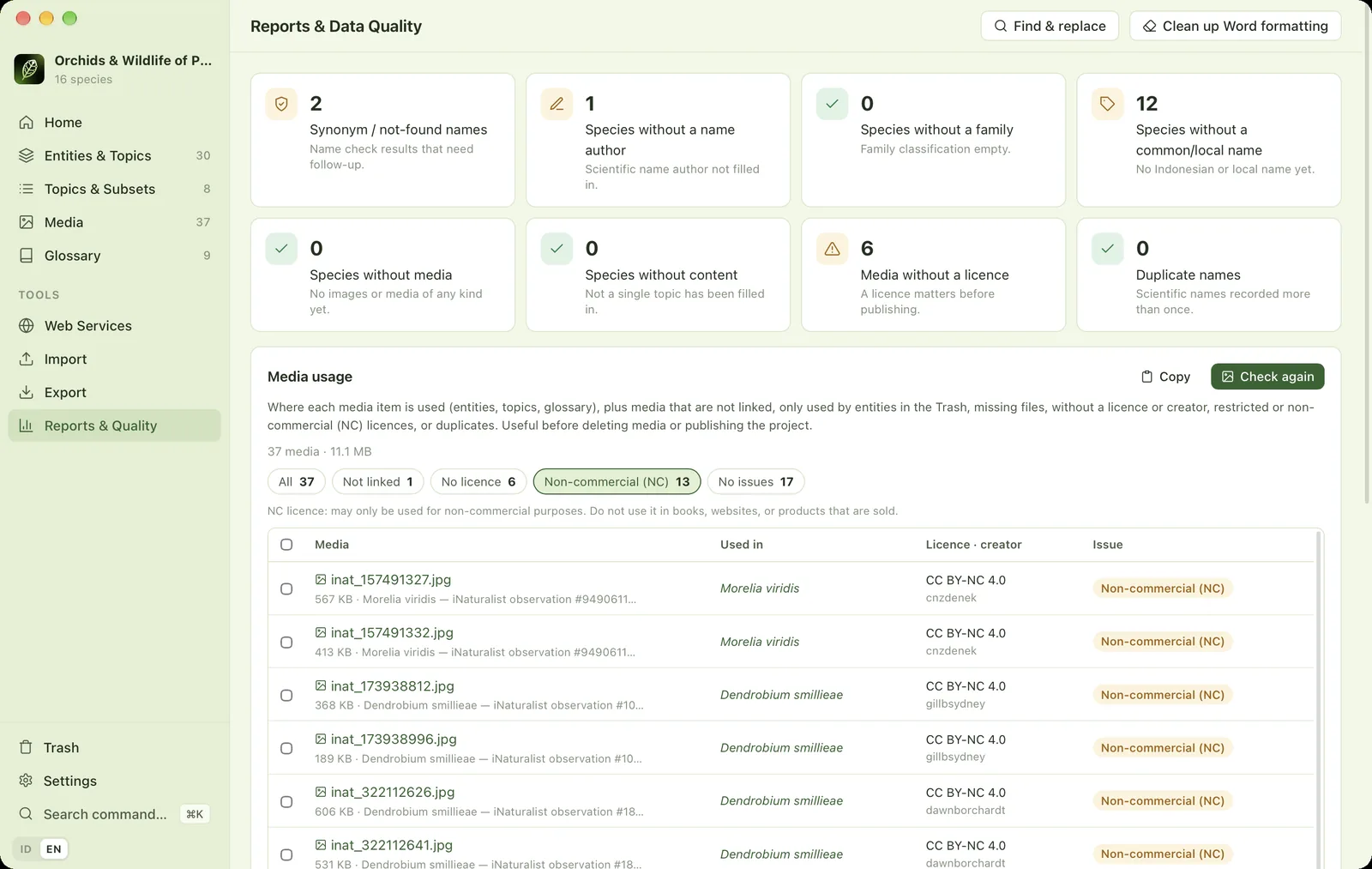Click the Trash bin icon

(27, 747)
